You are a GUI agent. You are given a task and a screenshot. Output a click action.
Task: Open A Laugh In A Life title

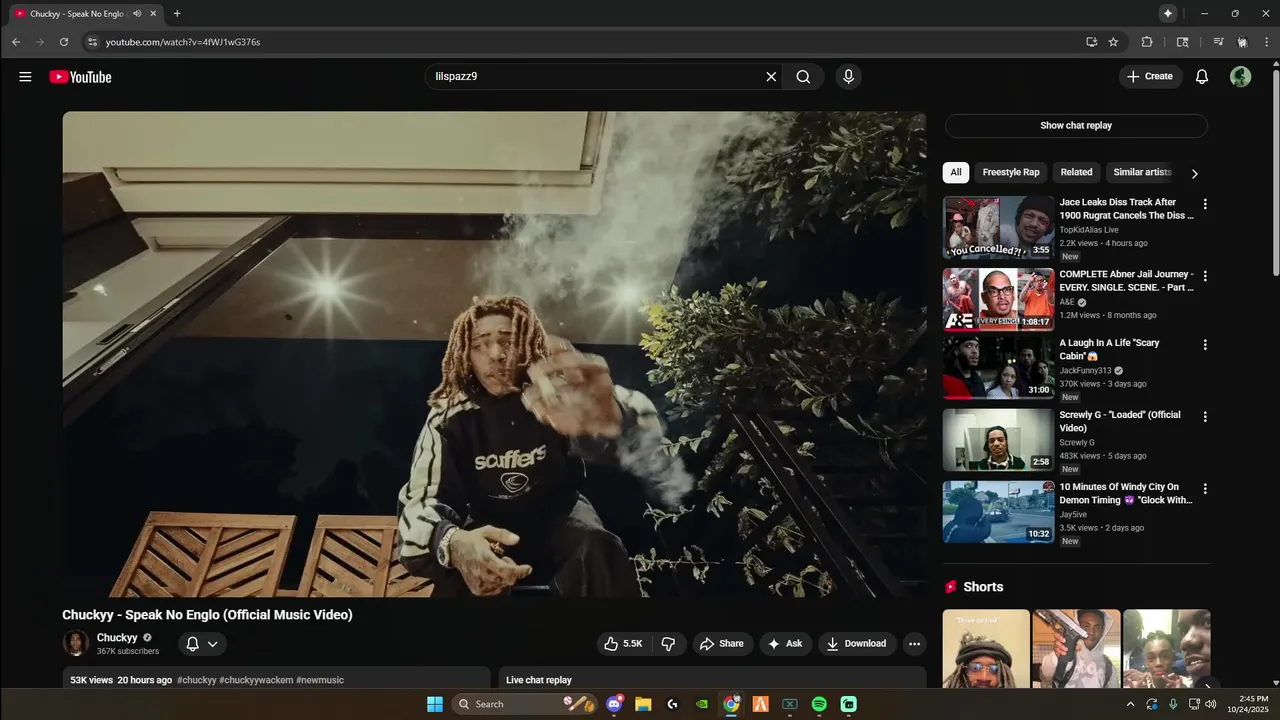coord(1110,349)
